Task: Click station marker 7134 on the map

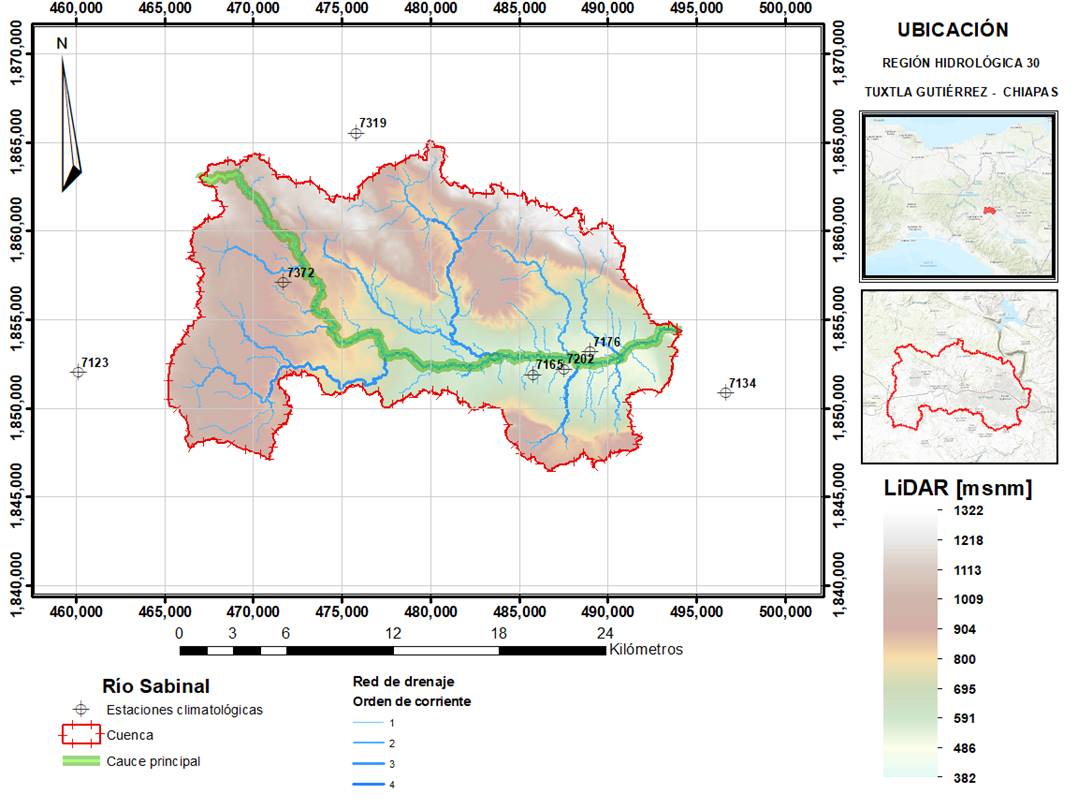Action: click(726, 393)
